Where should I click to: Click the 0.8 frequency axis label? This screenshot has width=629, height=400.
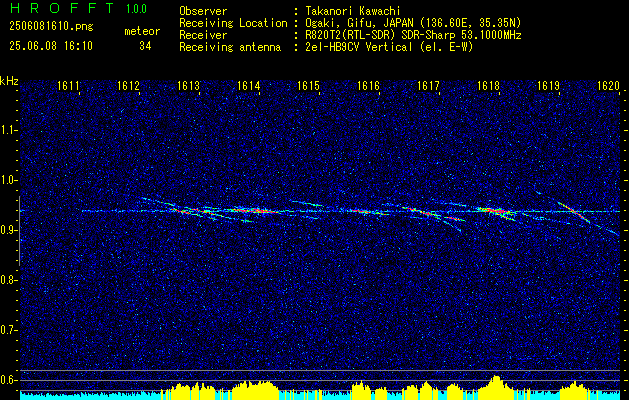(x=9, y=280)
